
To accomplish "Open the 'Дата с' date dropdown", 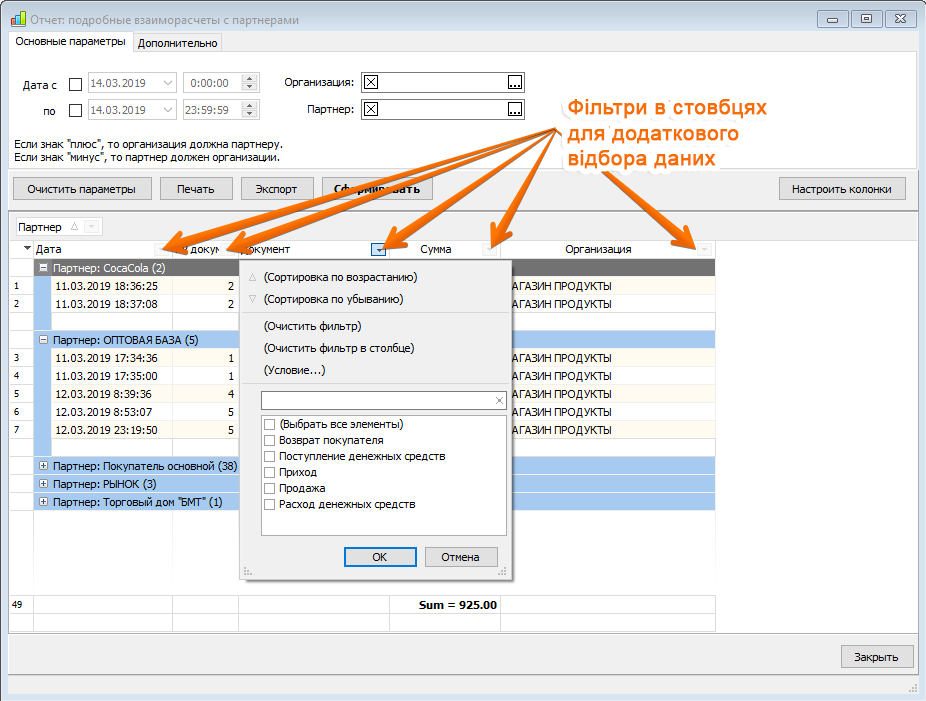I will [x=168, y=83].
